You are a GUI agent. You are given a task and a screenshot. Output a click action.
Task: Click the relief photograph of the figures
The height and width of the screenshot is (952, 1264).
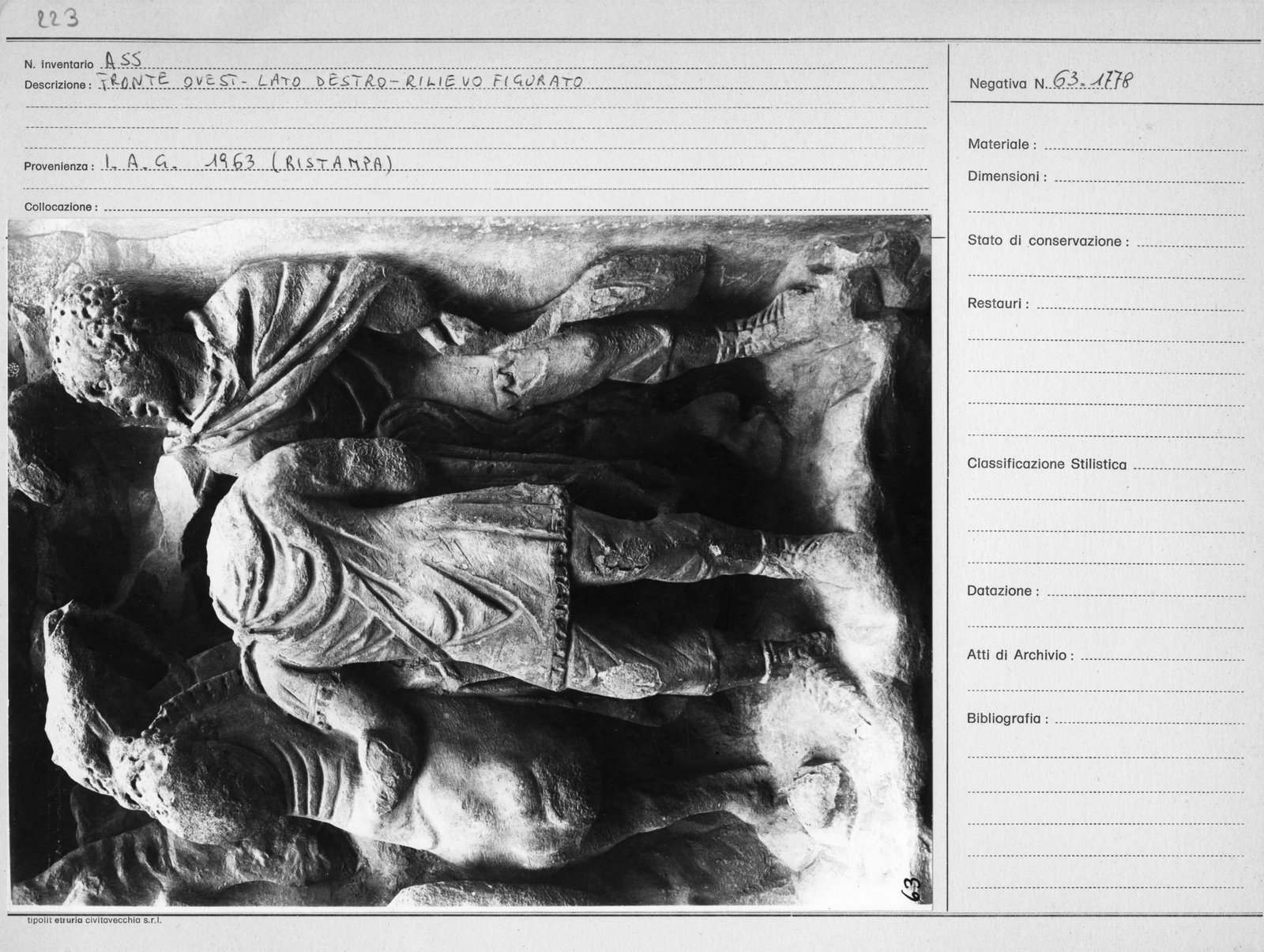pyautogui.click(x=470, y=563)
